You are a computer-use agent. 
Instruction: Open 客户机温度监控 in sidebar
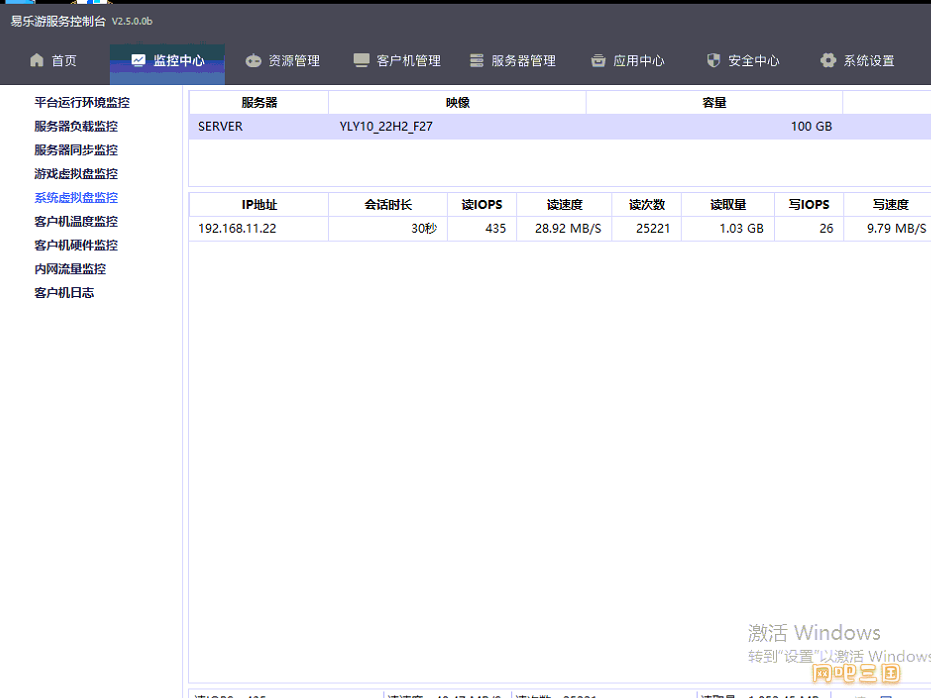pyautogui.click(x=76, y=221)
